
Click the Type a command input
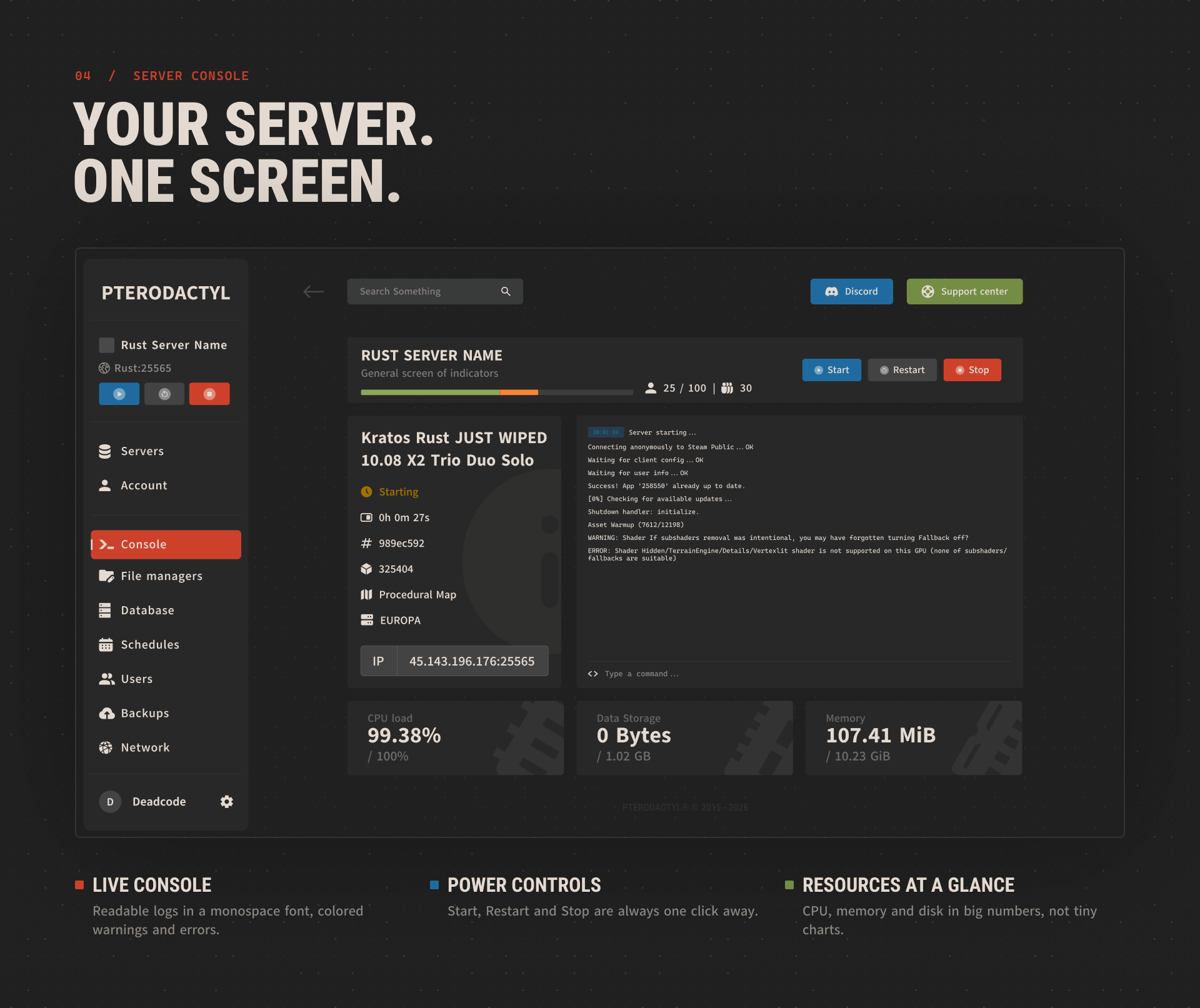pyautogui.click(x=799, y=674)
